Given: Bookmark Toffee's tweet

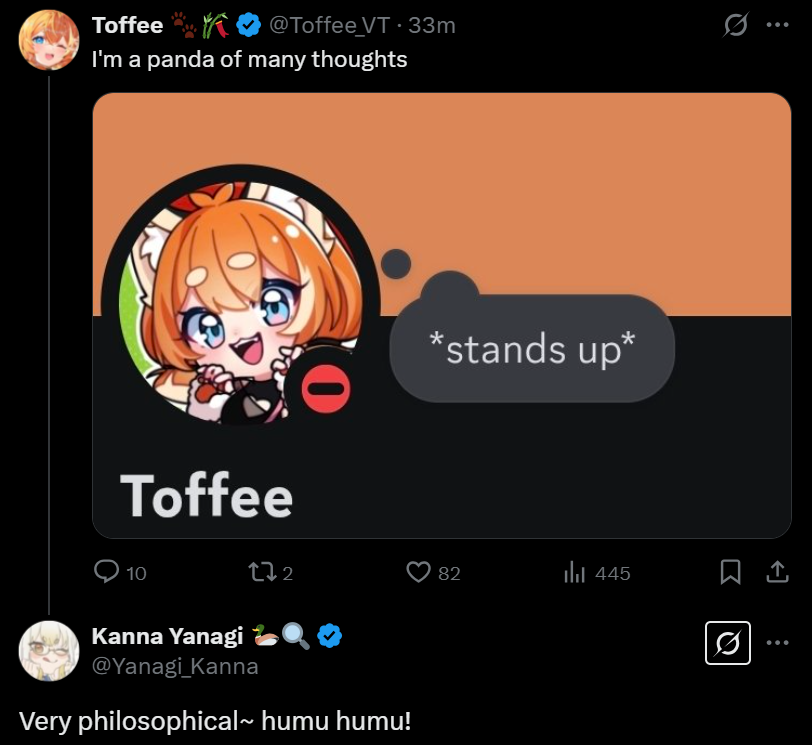Looking at the screenshot, I should pyautogui.click(x=731, y=572).
